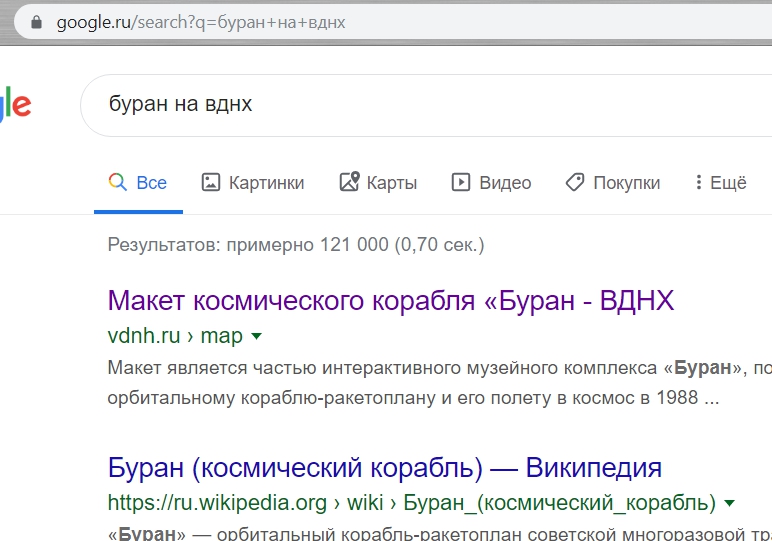Click the tag icon beside Покупки

coord(575,182)
